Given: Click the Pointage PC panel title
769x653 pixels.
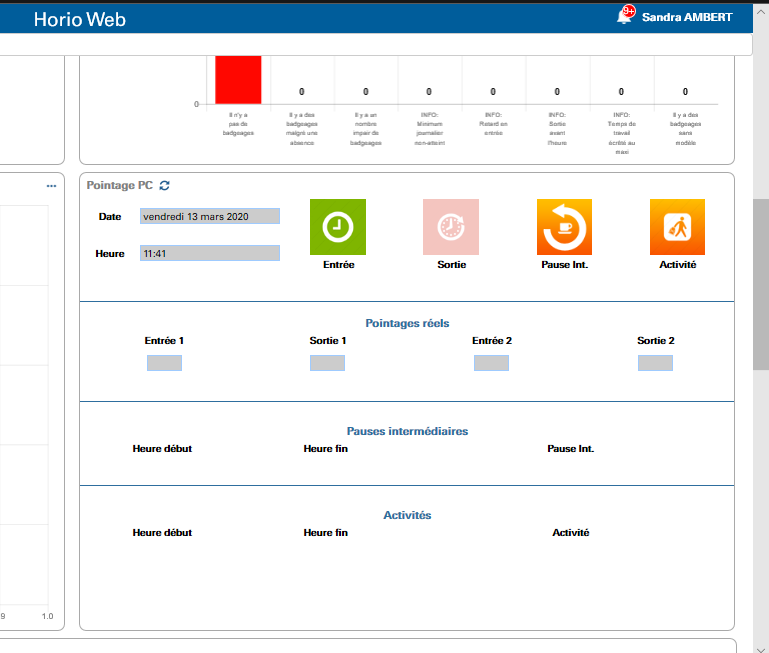Looking at the screenshot, I should coord(120,185).
